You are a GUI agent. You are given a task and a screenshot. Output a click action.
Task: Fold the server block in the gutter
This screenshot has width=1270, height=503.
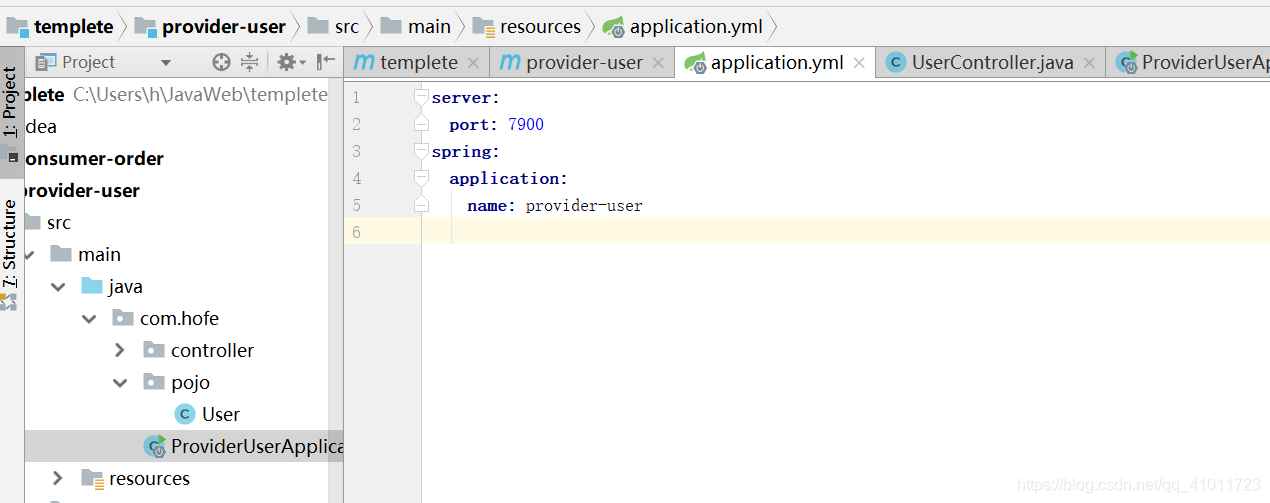pos(421,97)
